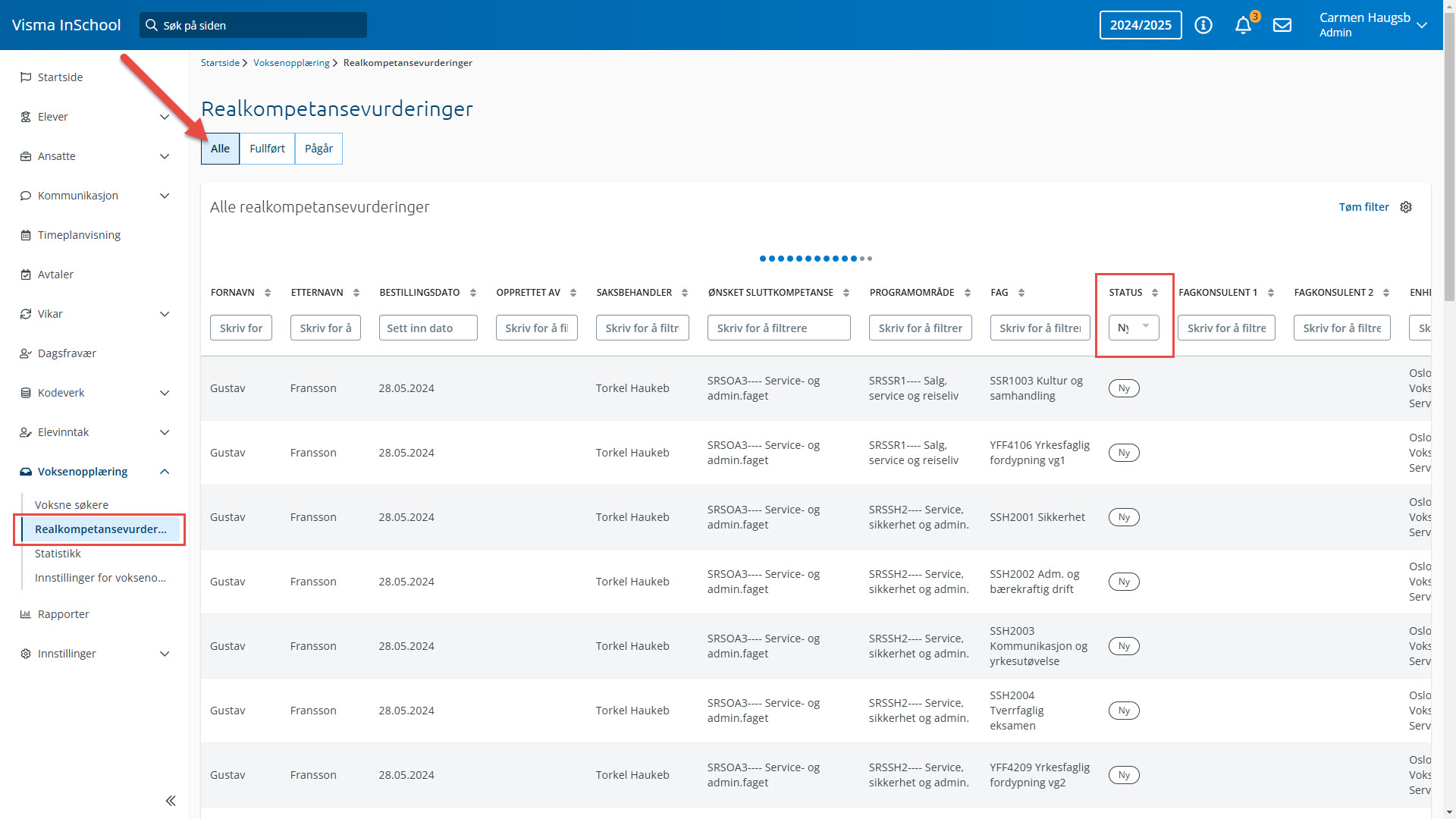Expand the Kommunikasjon menu chevron
This screenshot has width=1456, height=819.
tap(165, 196)
